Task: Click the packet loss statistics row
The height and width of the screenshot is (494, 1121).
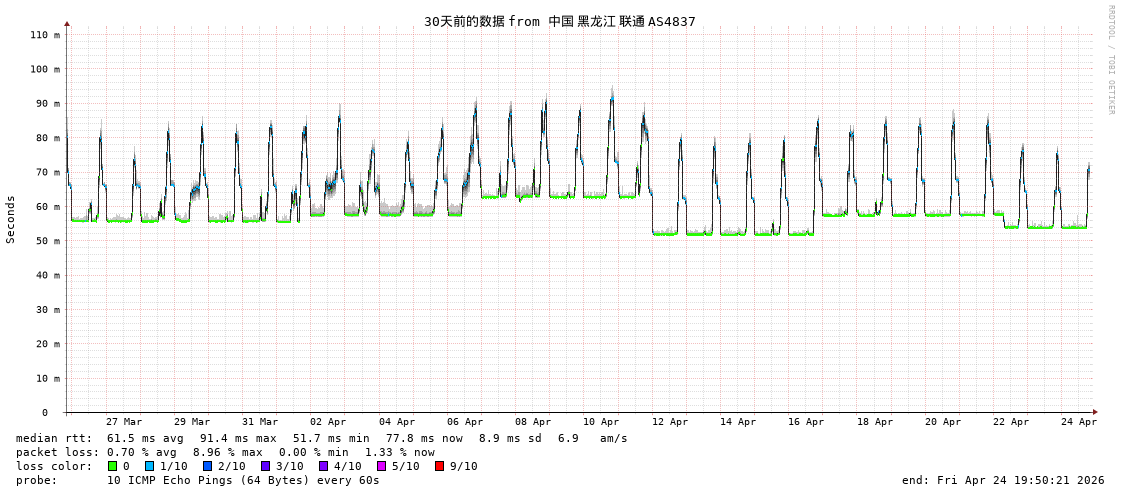Action: pos(225,452)
